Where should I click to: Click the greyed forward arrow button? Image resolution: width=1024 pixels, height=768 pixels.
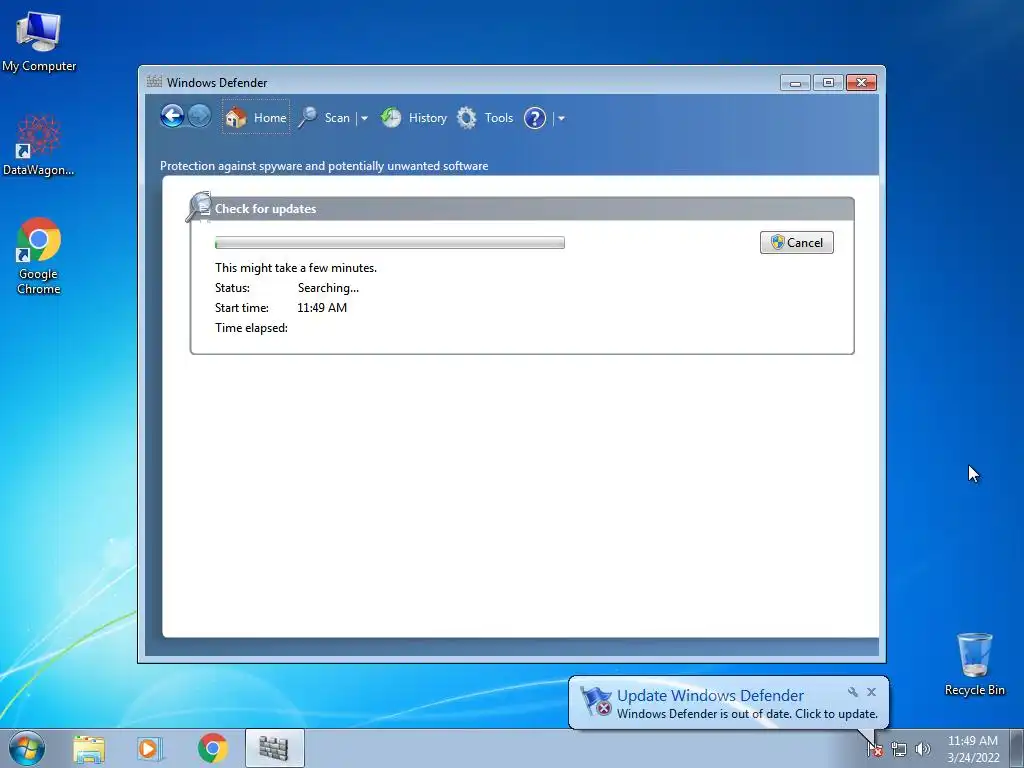click(x=200, y=117)
